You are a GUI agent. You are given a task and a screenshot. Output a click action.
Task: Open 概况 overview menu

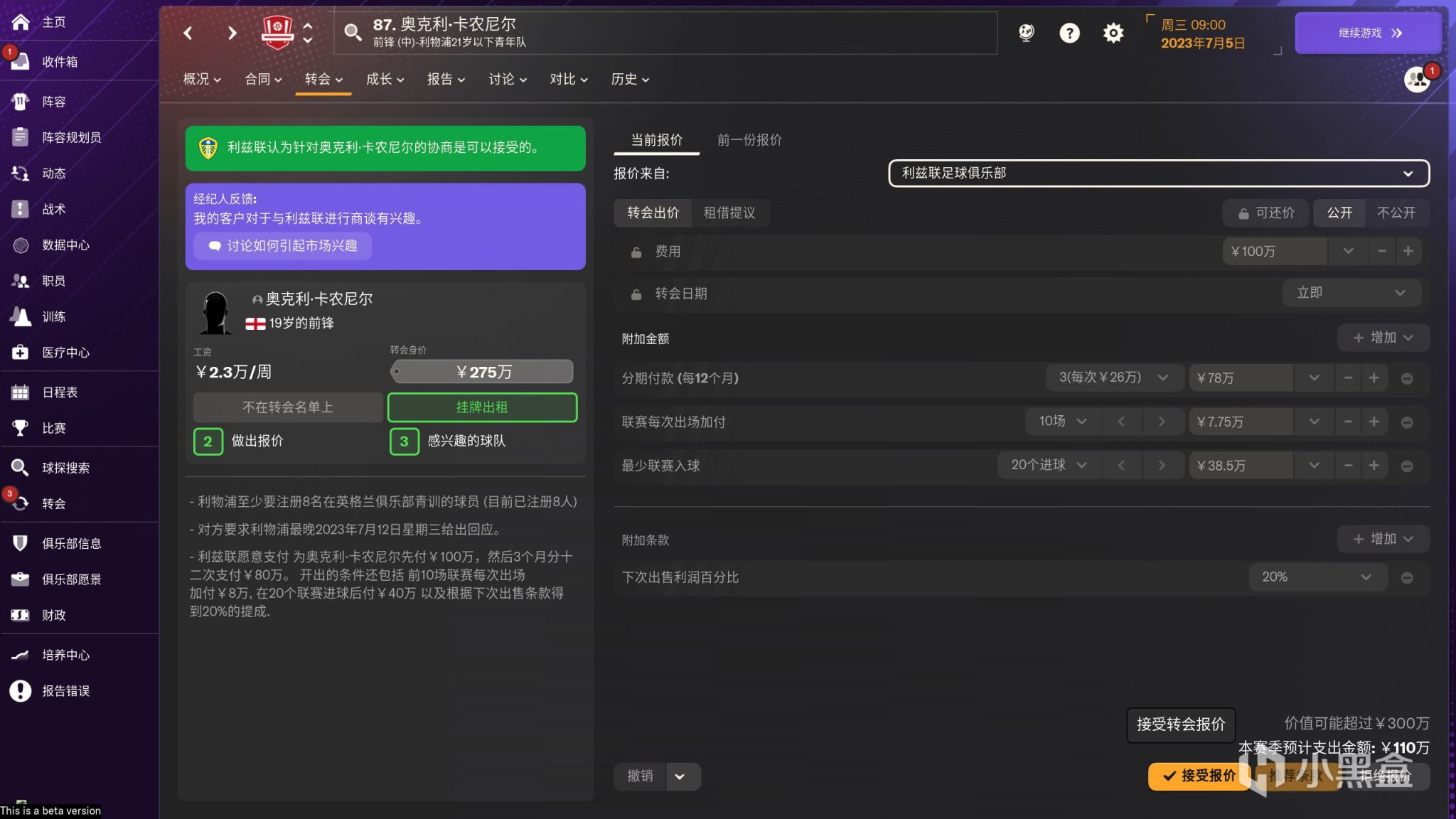202,79
